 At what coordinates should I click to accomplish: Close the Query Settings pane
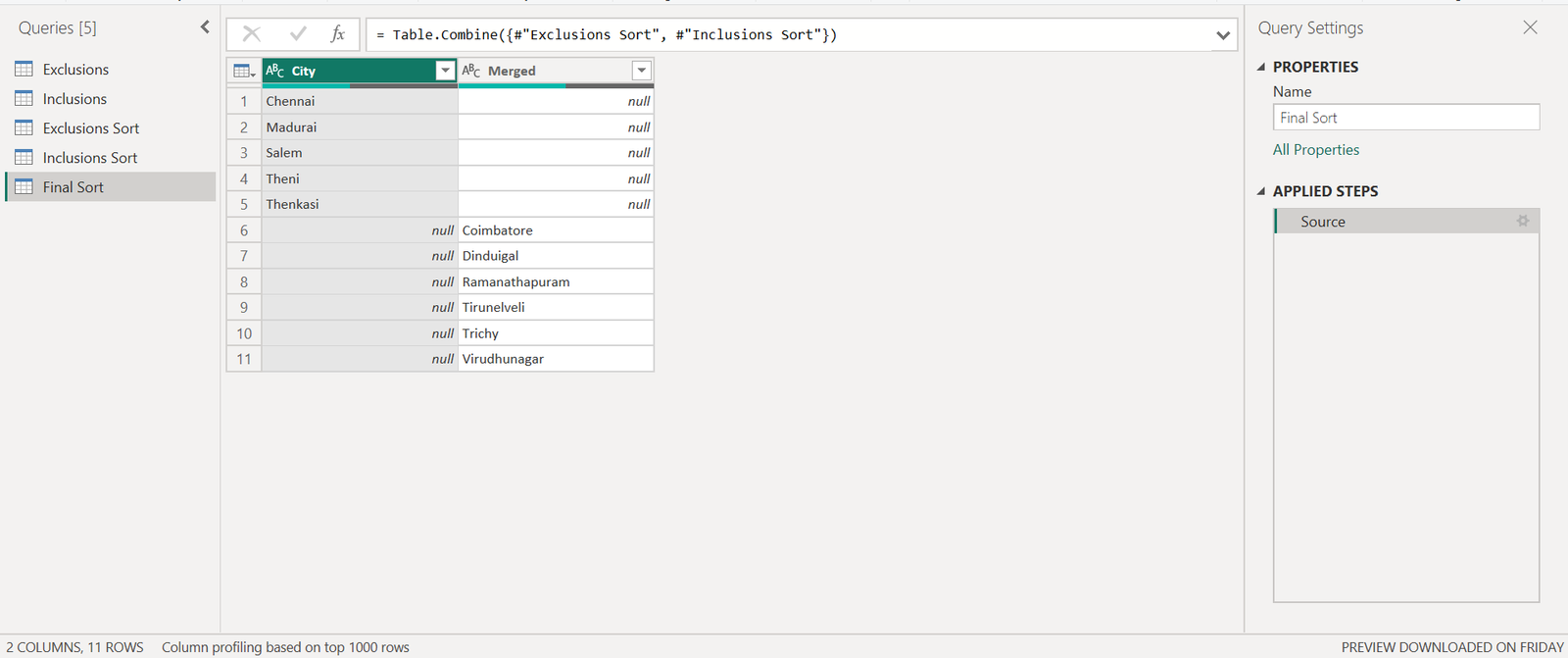(1531, 27)
